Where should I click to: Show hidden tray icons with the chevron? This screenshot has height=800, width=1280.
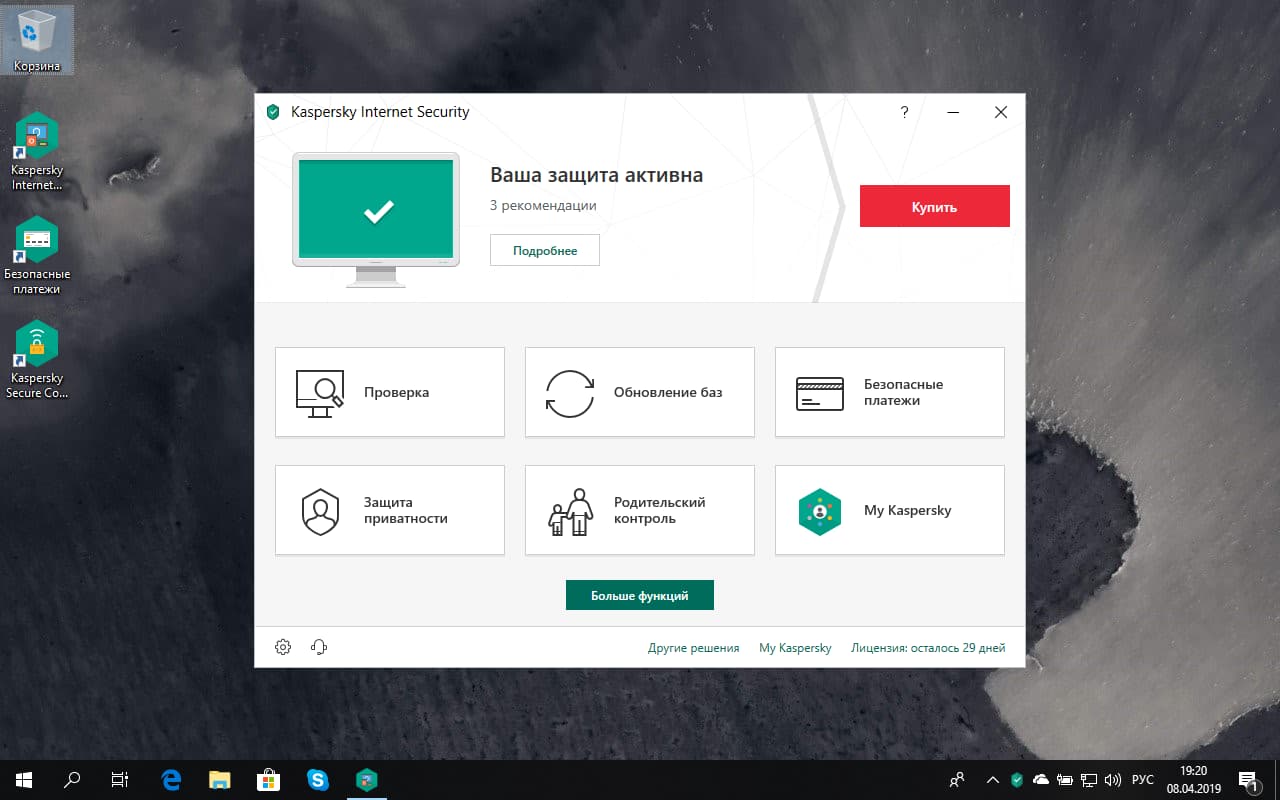click(993, 779)
